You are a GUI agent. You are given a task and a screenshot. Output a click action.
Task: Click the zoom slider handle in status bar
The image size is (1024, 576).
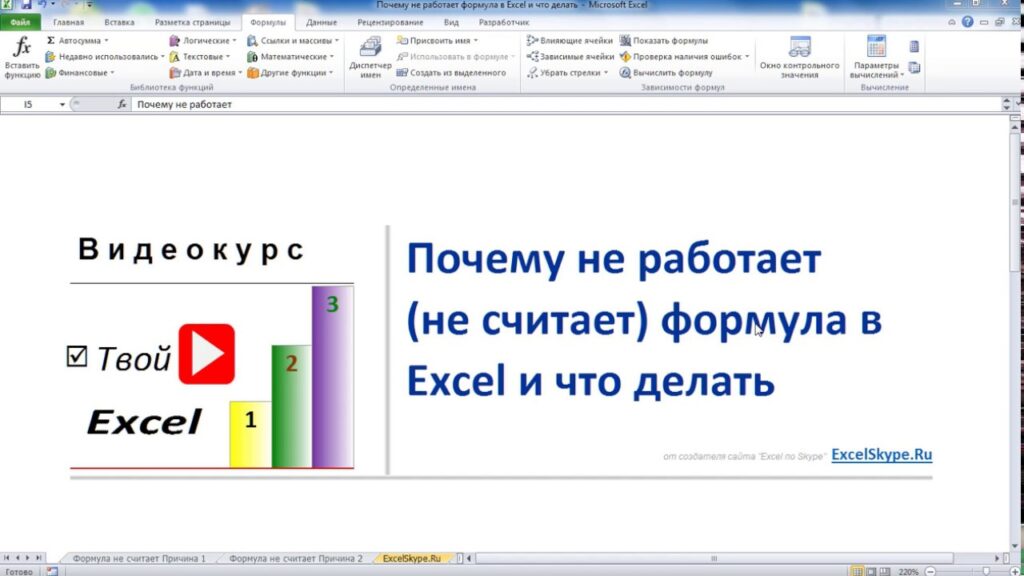[986, 571]
